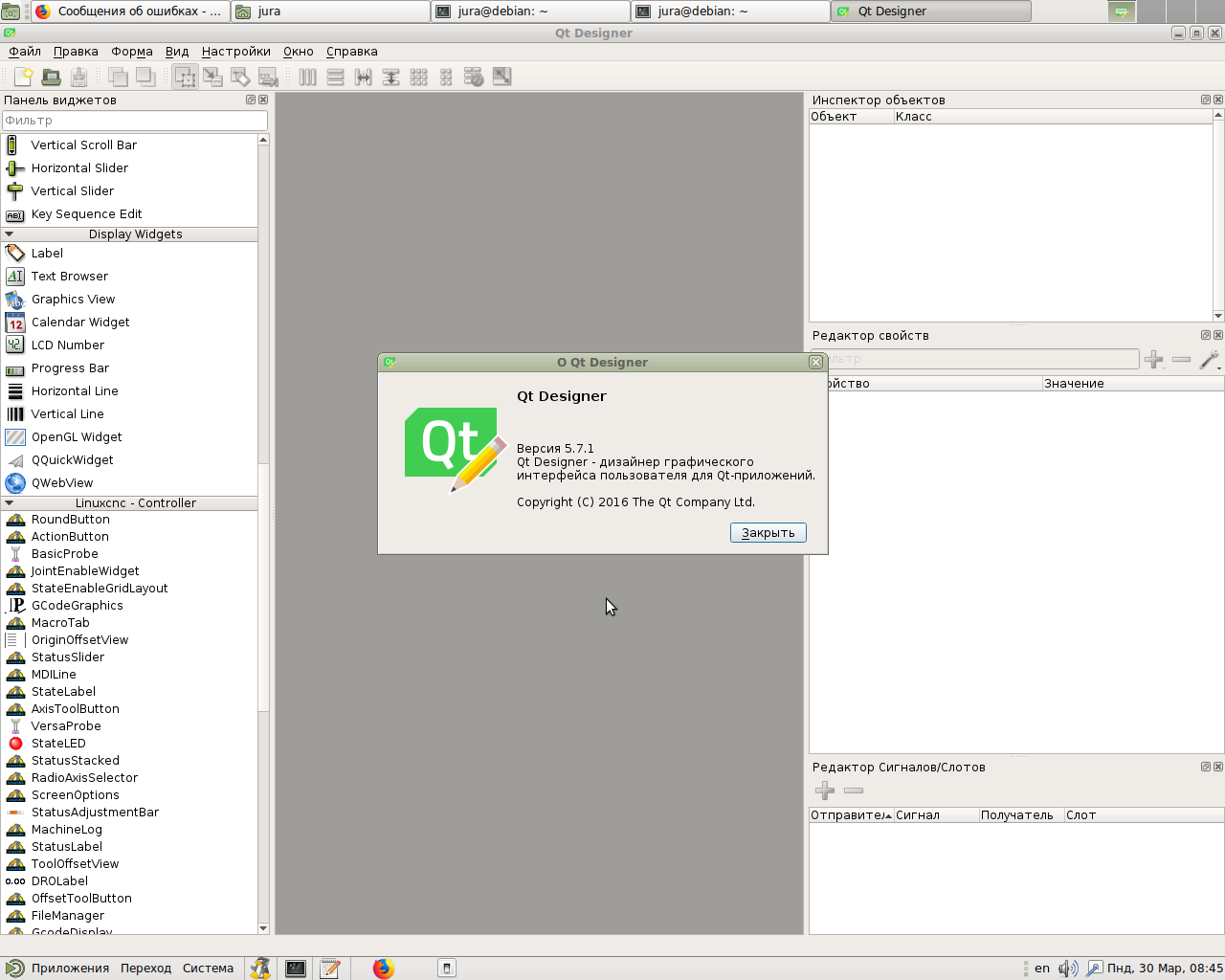Open the Правка menu

coord(76,52)
